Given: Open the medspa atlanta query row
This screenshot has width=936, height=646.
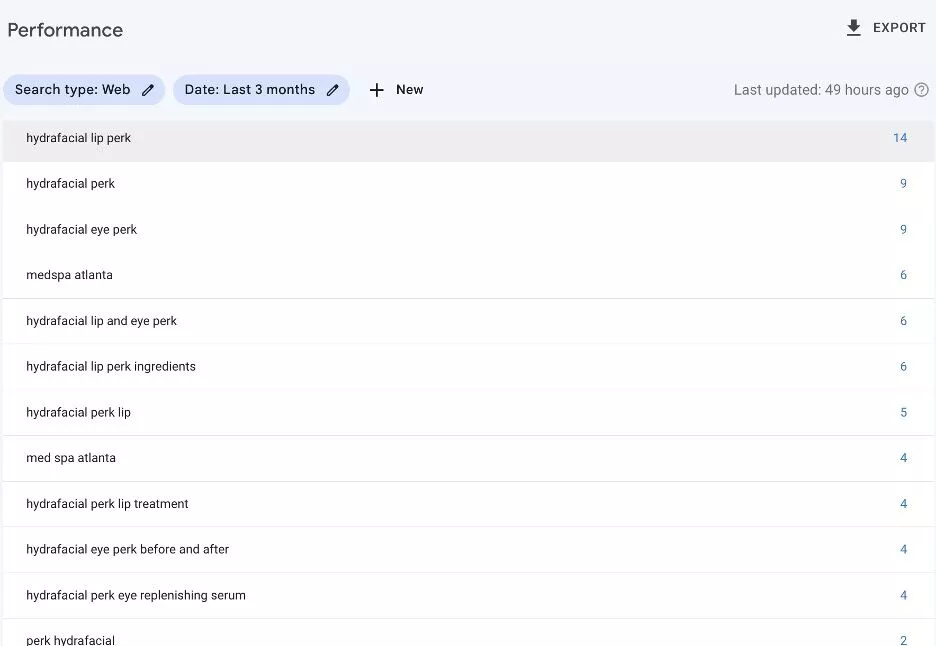Looking at the screenshot, I should 70,275.
